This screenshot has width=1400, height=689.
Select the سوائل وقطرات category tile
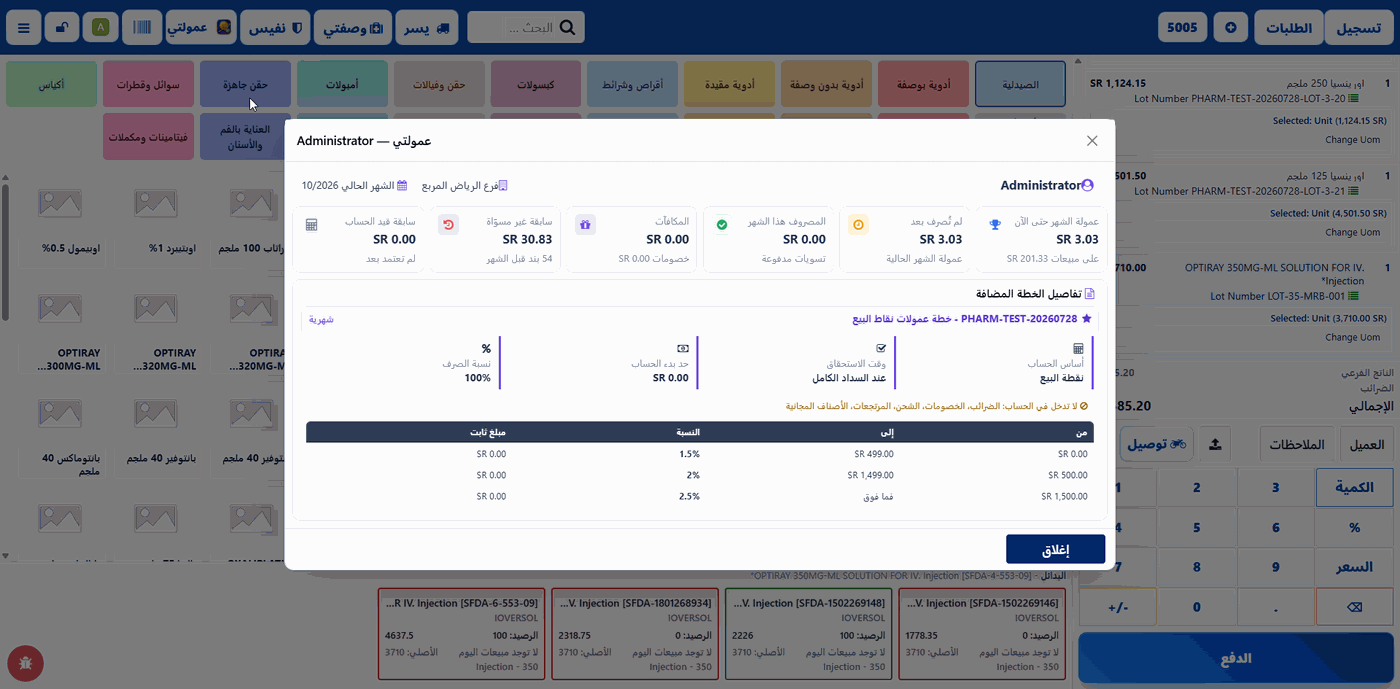pos(149,85)
